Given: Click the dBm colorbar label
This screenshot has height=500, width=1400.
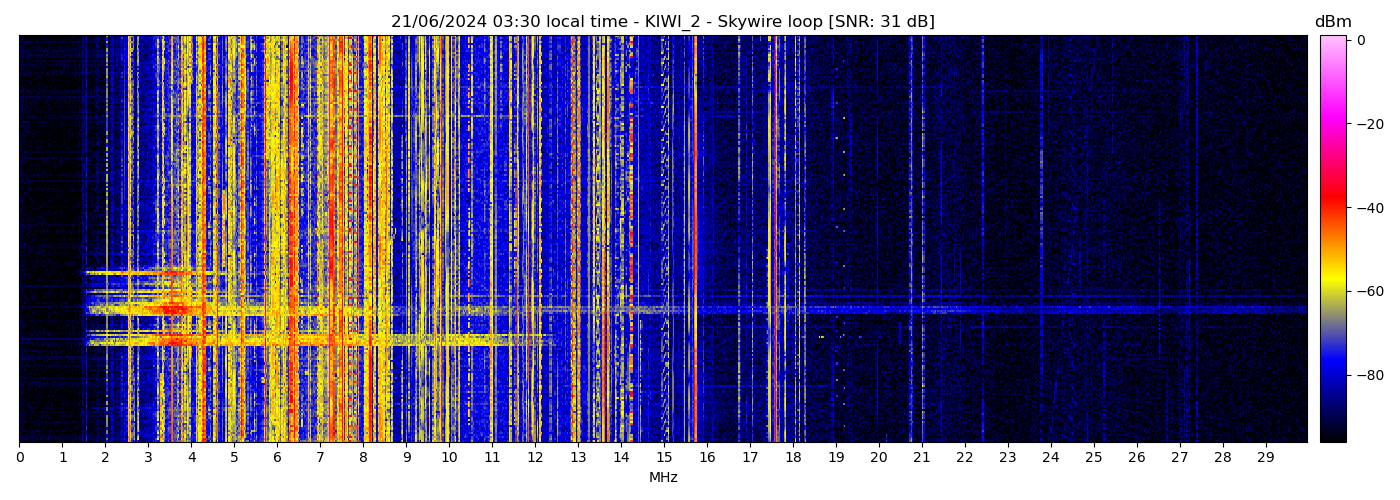Looking at the screenshot, I should pos(1332,22).
